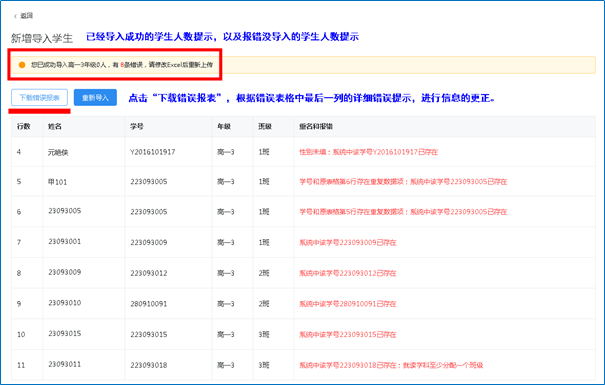Viewport: 605px width, 385px height.
Task: Select student ID Y2016101917 in the 学号 column
Action: (x=152, y=152)
